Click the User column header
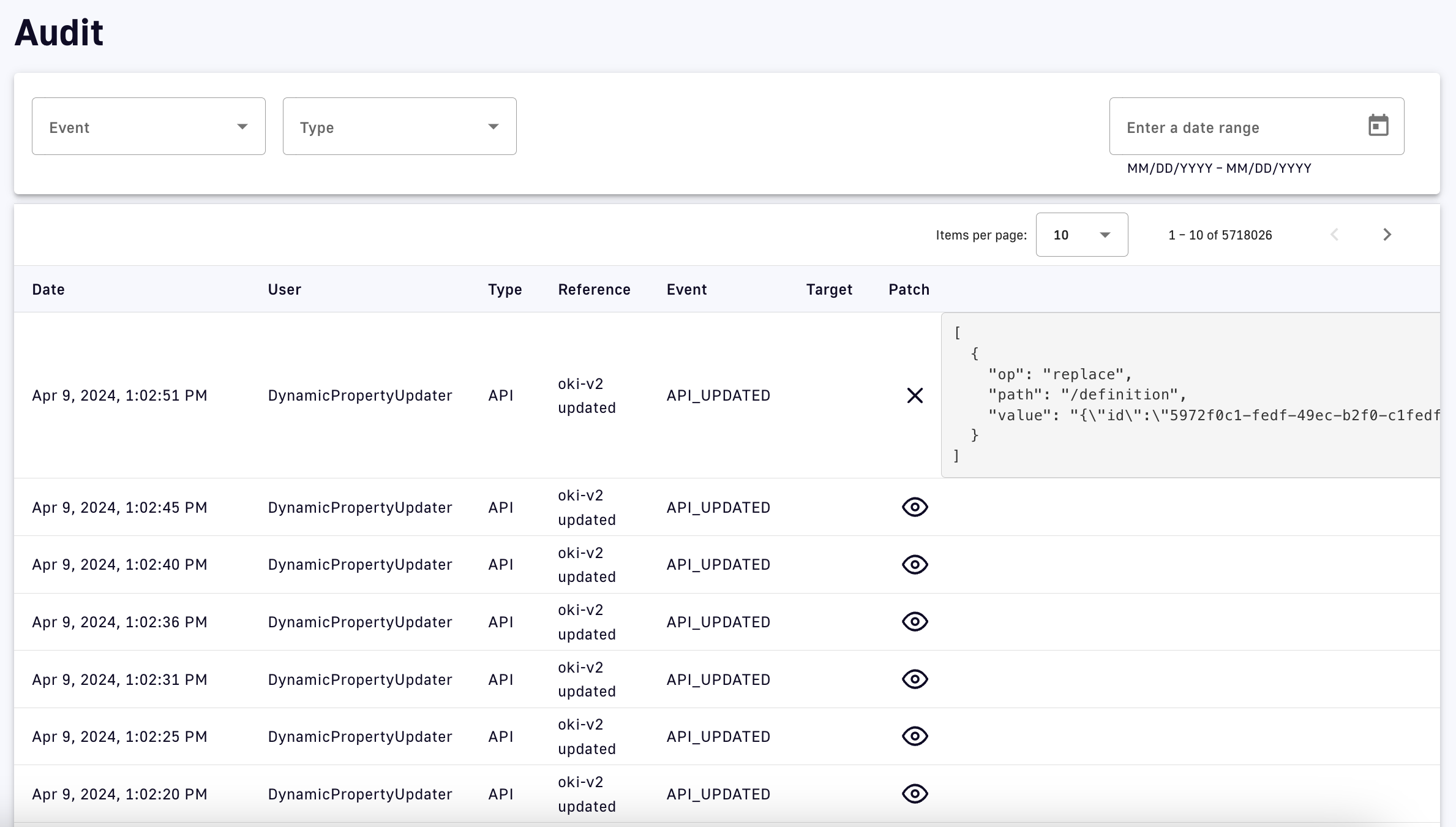The height and width of the screenshot is (827, 1456). tap(284, 289)
